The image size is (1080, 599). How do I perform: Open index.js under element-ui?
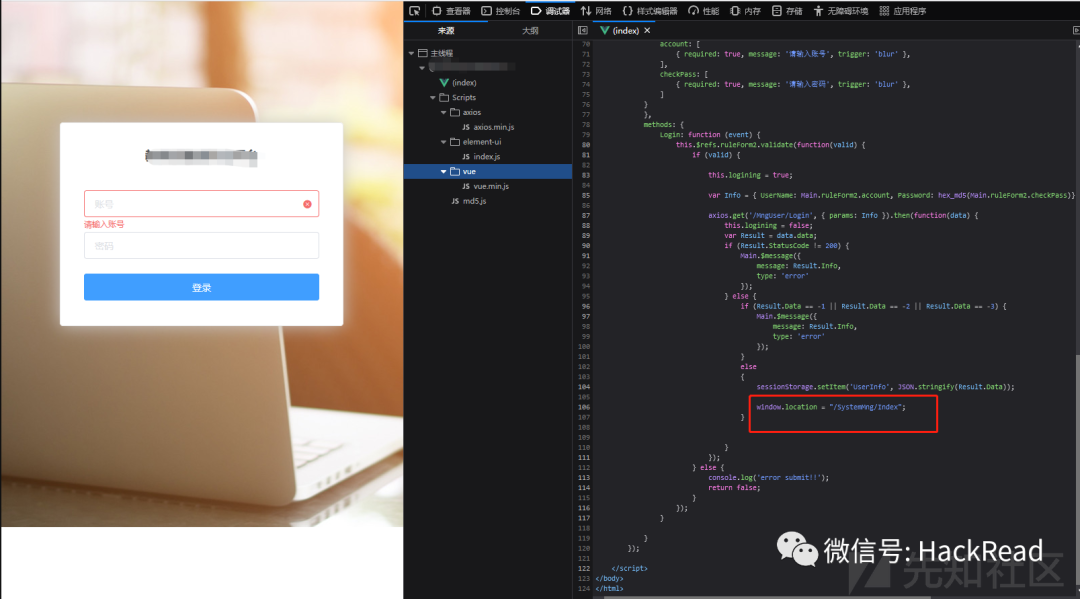click(486, 156)
